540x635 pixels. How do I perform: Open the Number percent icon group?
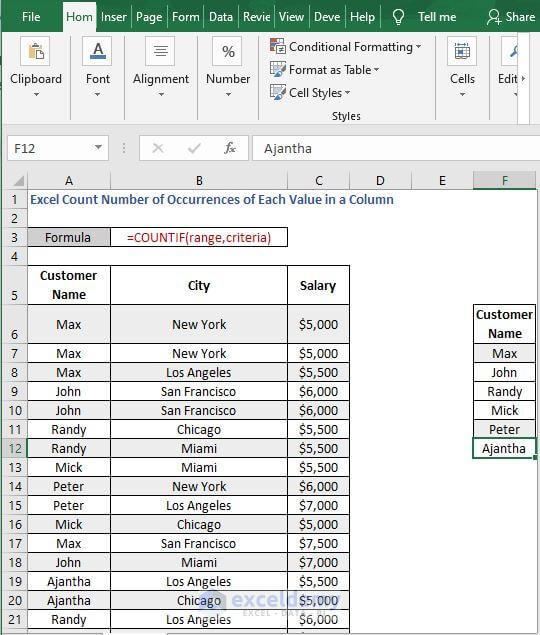228,51
